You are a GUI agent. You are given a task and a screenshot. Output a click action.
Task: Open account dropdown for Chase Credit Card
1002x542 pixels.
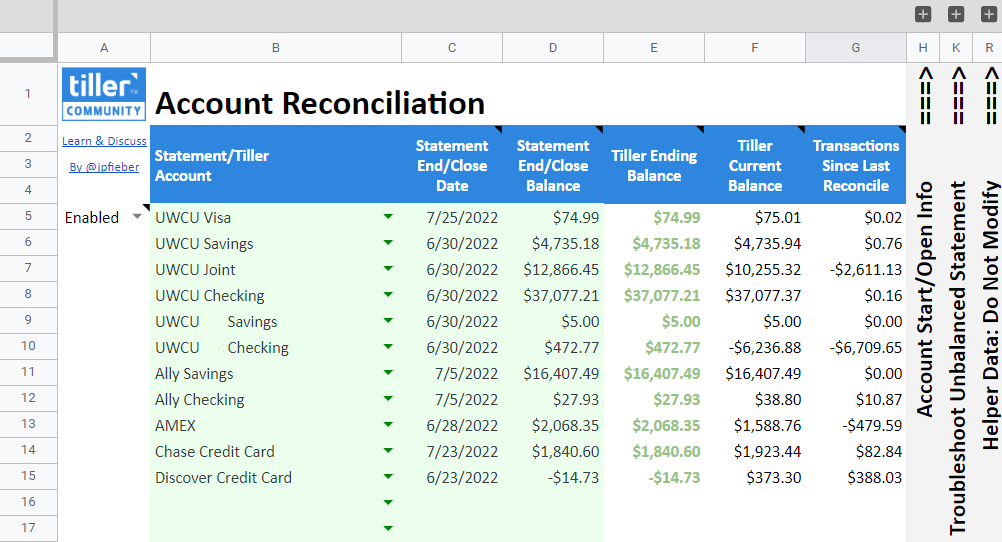388,451
